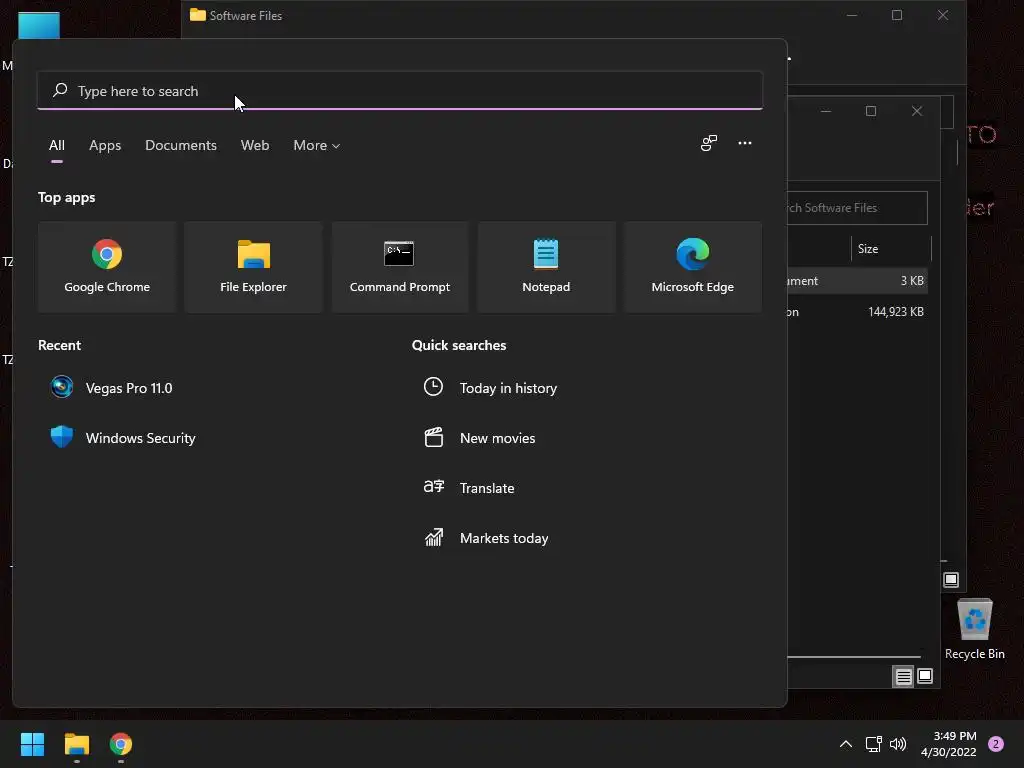
Task: Select New movies quick search
Action: [479, 438]
